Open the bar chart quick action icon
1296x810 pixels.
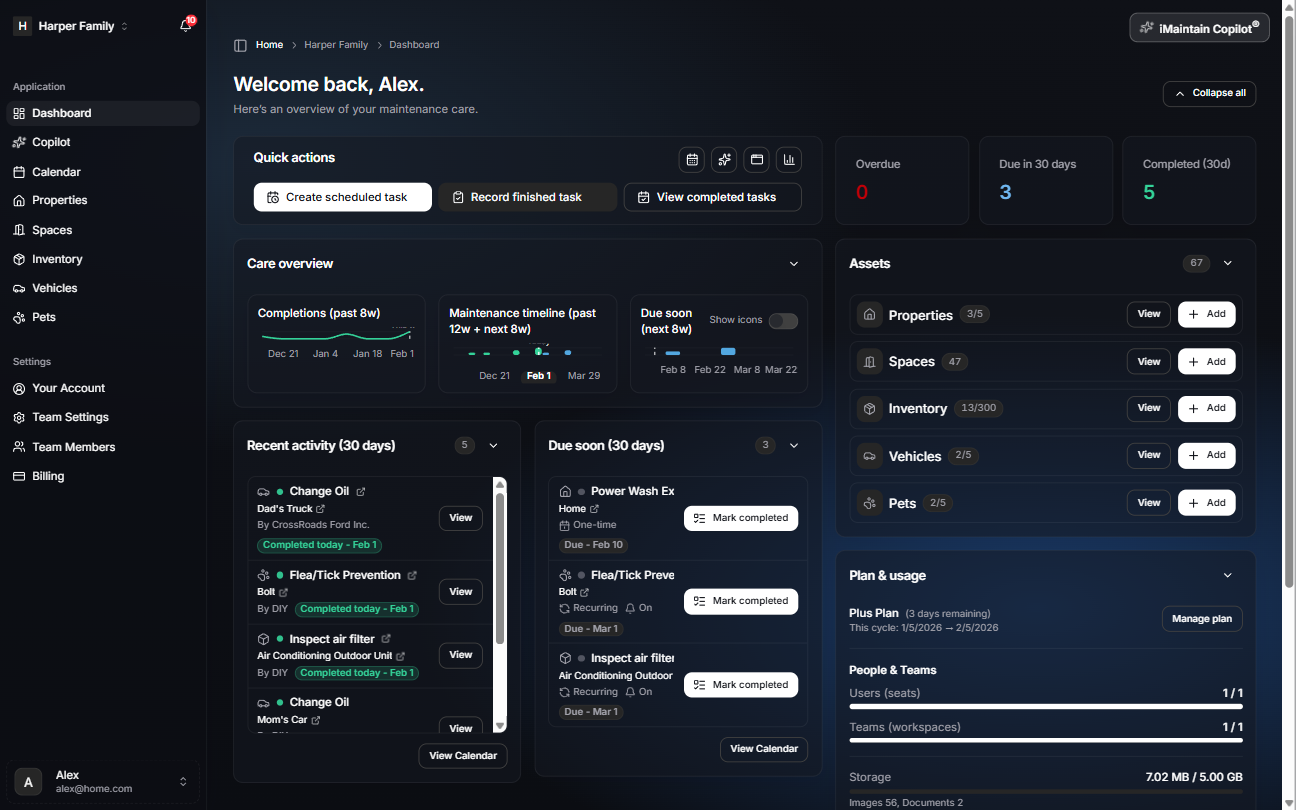pyautogui.click(x=789, y=159)
